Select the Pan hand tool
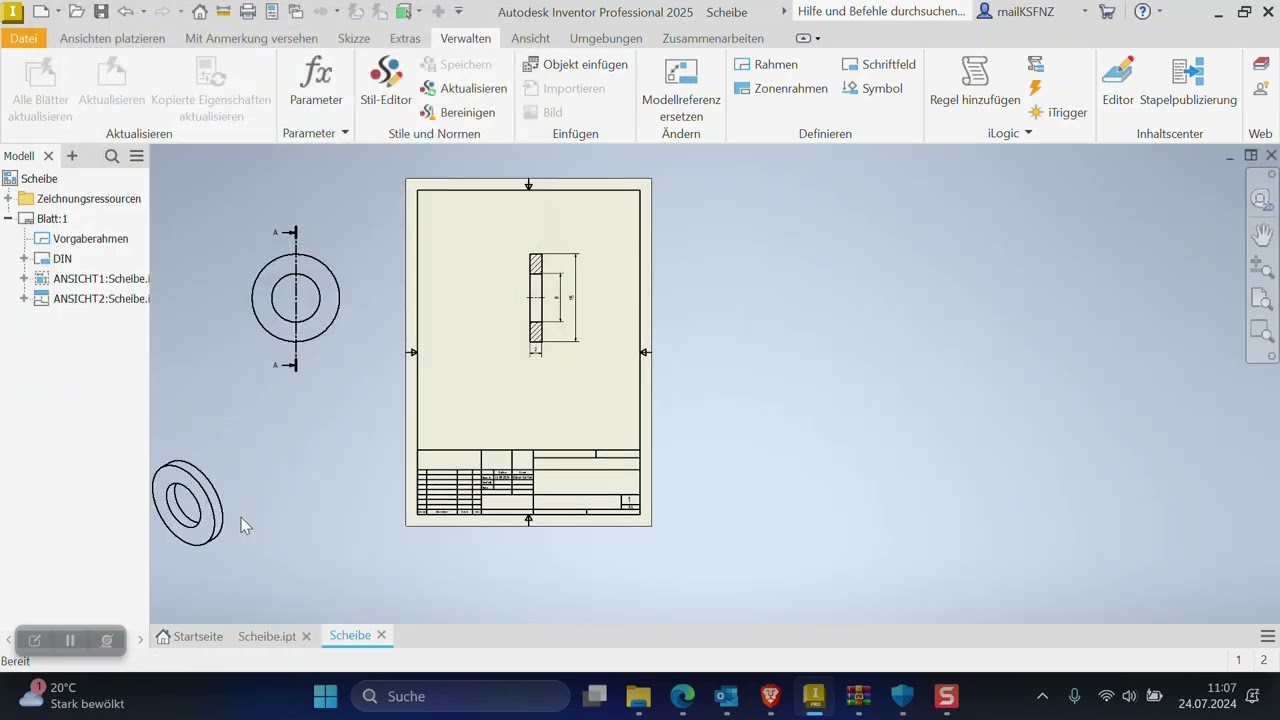Screen dimensions: 1280x720 (1262, 235)
